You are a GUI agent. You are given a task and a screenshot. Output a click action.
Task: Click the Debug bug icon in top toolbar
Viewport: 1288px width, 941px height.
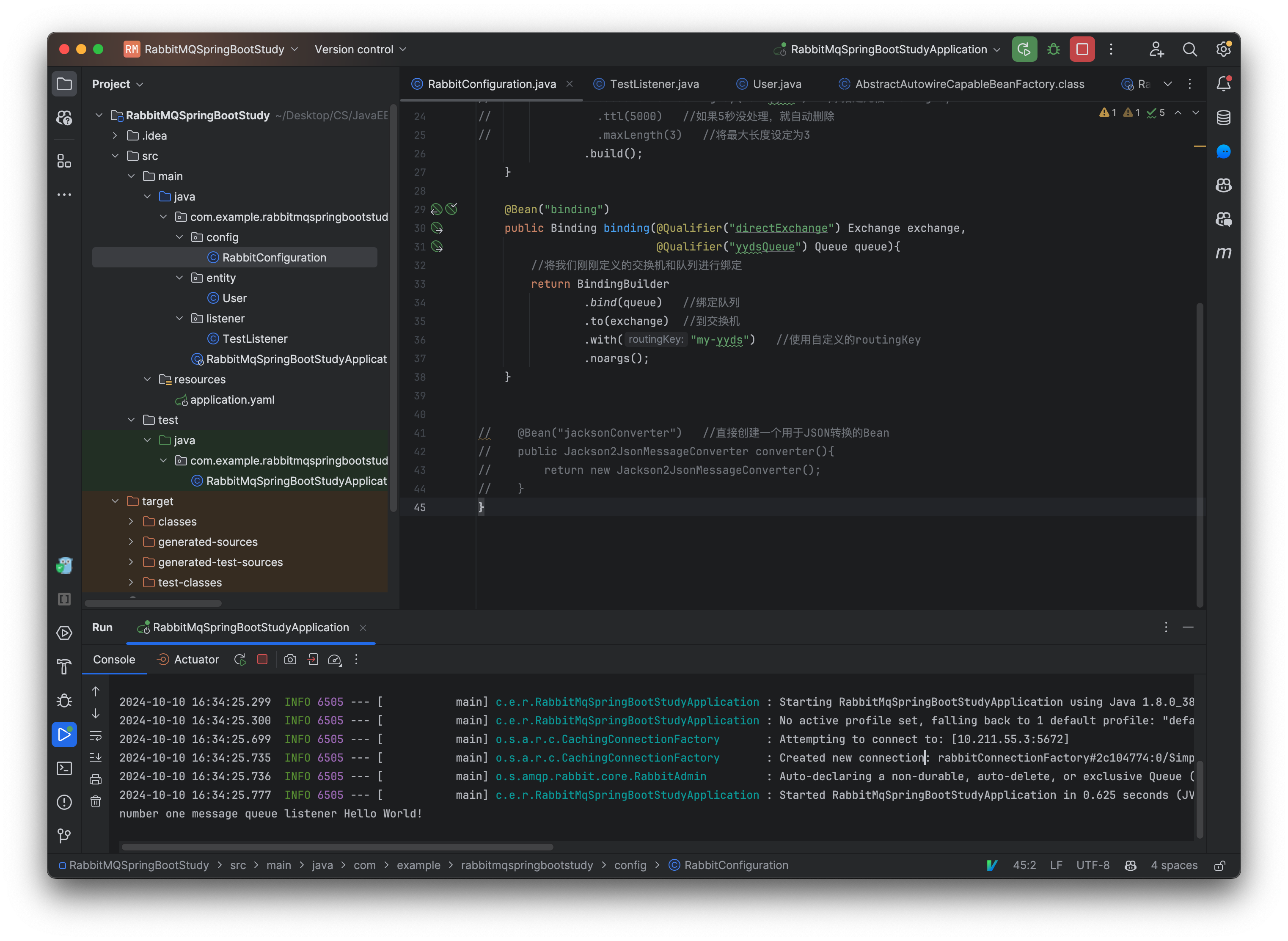1053,50
